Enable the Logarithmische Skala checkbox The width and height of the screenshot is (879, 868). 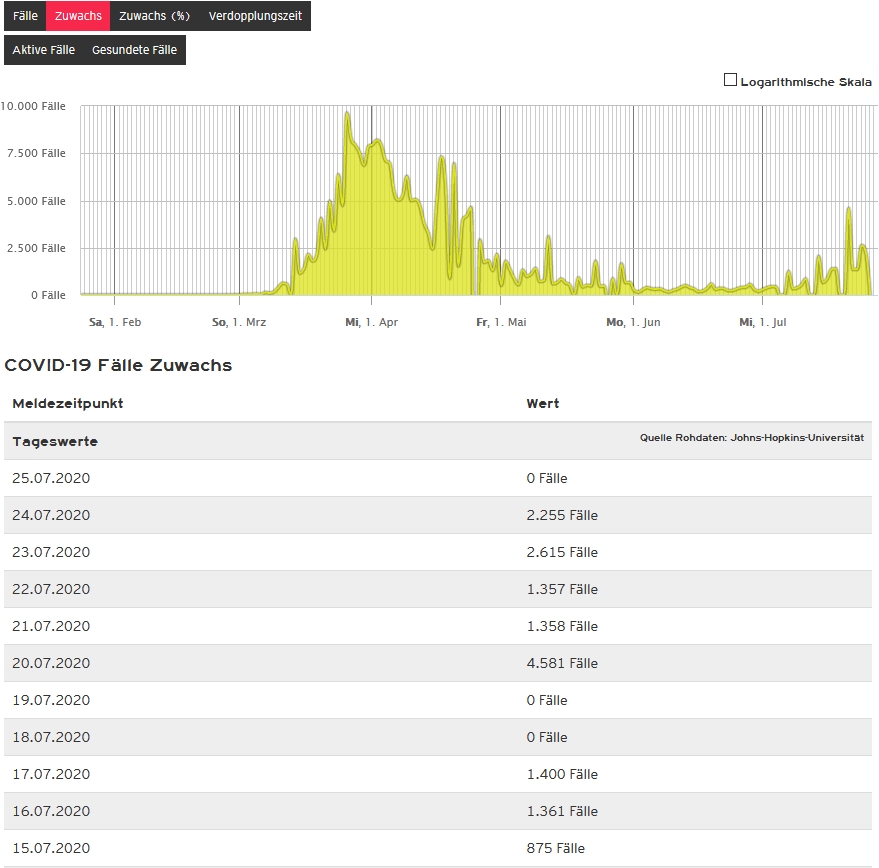tap(730, 80)
